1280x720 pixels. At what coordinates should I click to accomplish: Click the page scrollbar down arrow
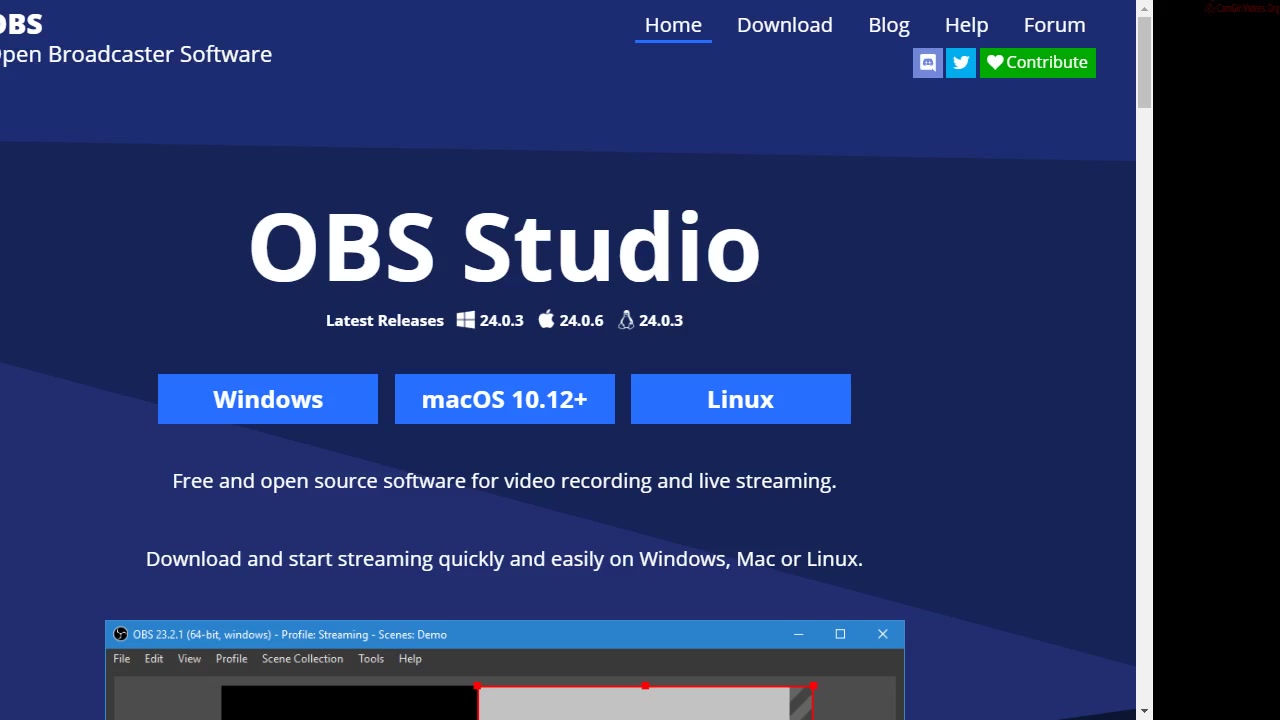tap(1144, 711)
